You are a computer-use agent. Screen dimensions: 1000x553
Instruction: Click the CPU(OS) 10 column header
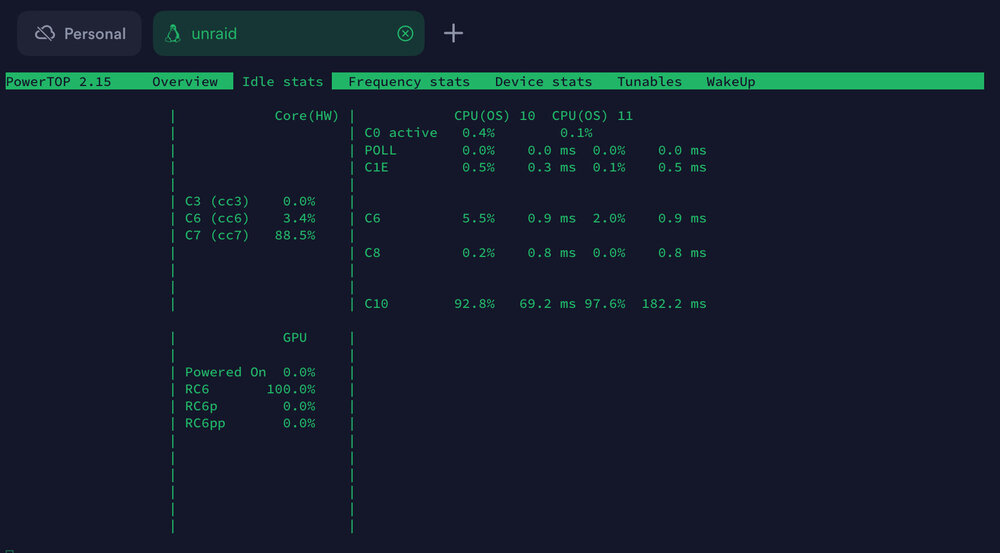pyautogui.click(x=494, y=116)
